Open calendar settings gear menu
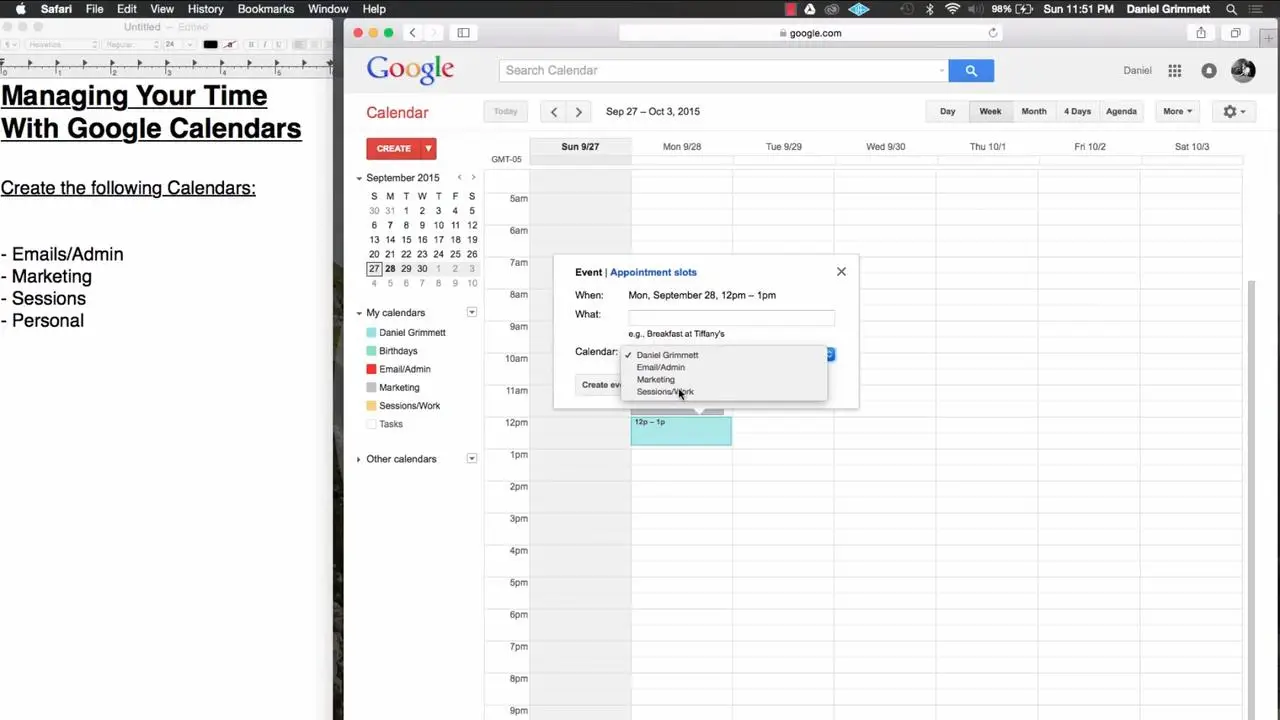Image resolution: width=1280 pixels, height=720 pixels. (1235, 111)
